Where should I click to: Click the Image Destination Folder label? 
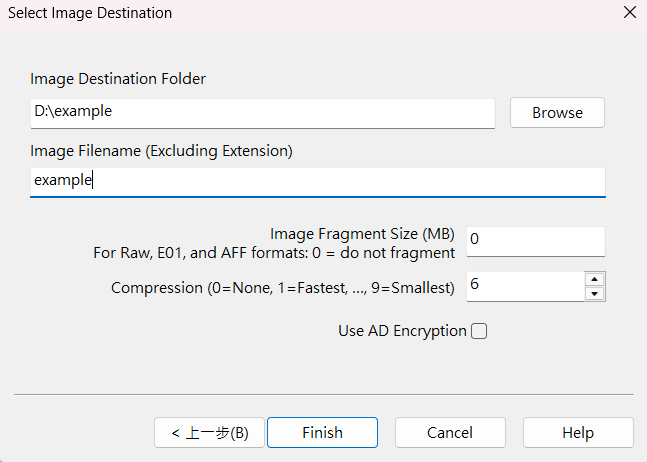118,78
